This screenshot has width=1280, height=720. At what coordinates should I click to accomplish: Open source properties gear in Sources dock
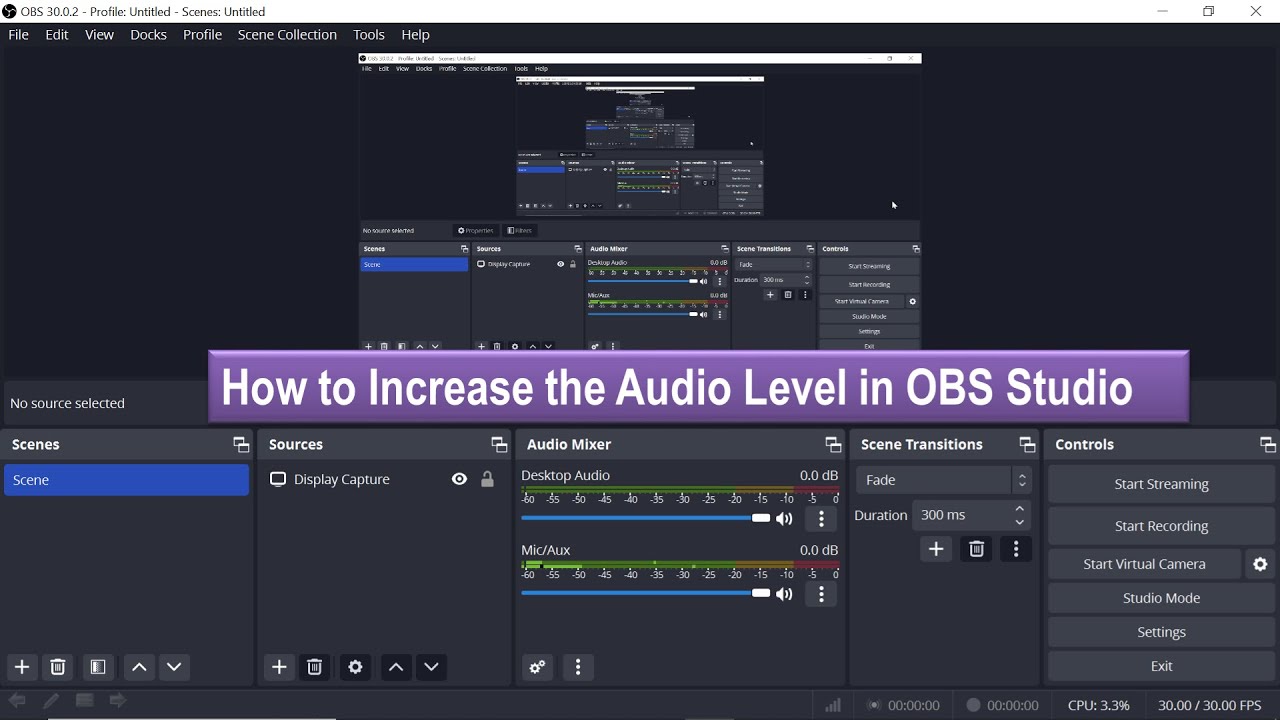tap(355, 667)
